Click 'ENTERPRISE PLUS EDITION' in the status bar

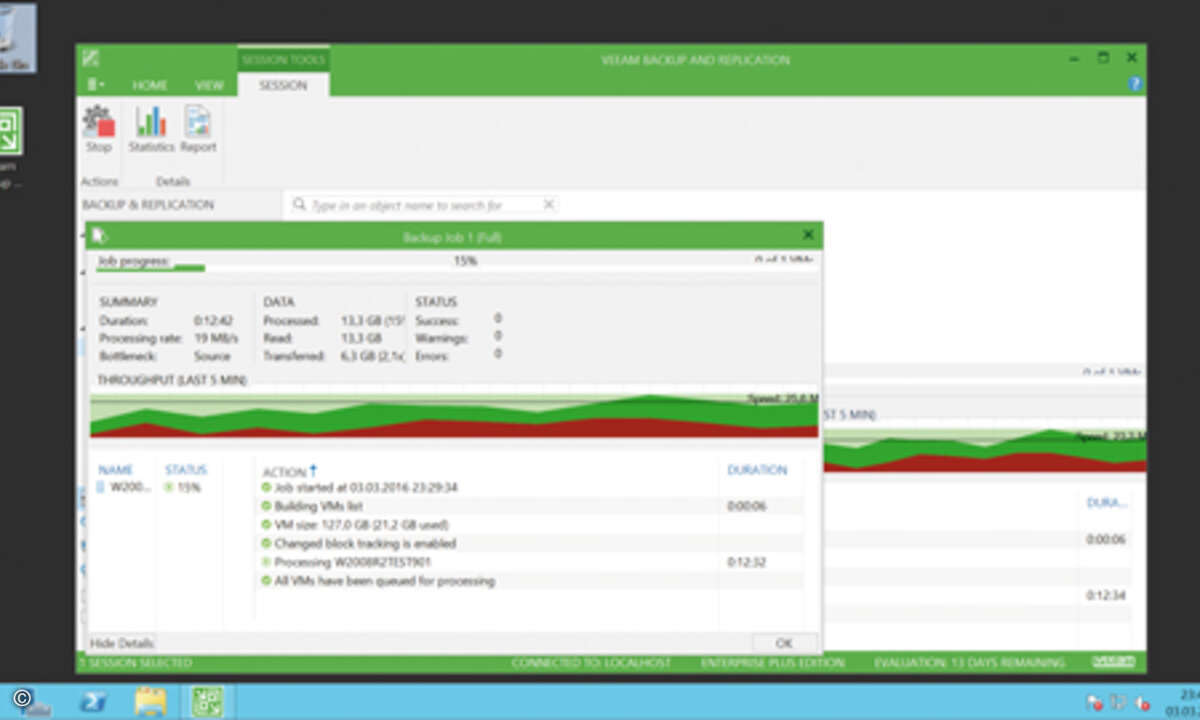(773, 662)
